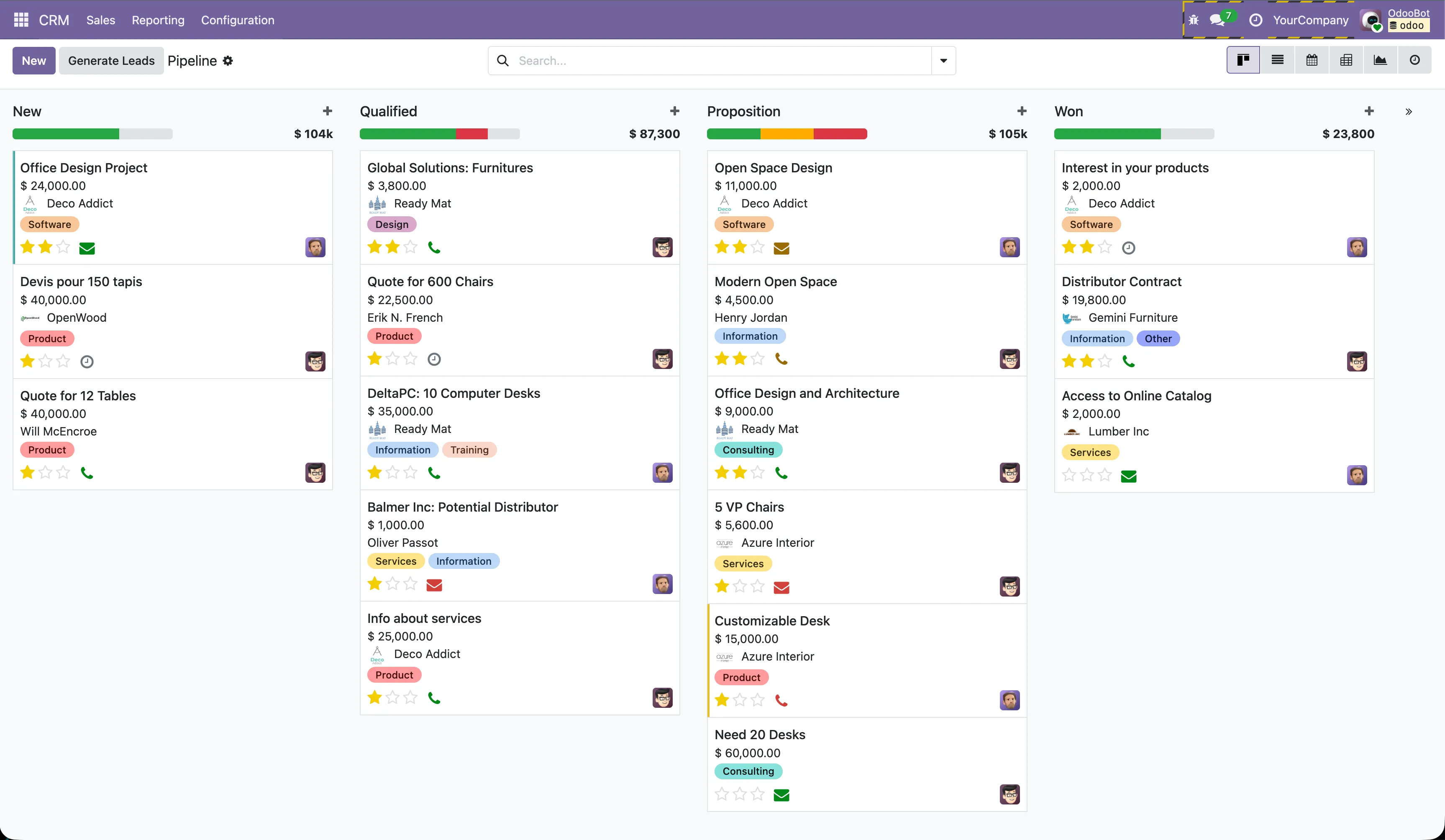Toggle first priority star on Office Design Project
The height and width of the screenshot is (840, 1445).
27,247
